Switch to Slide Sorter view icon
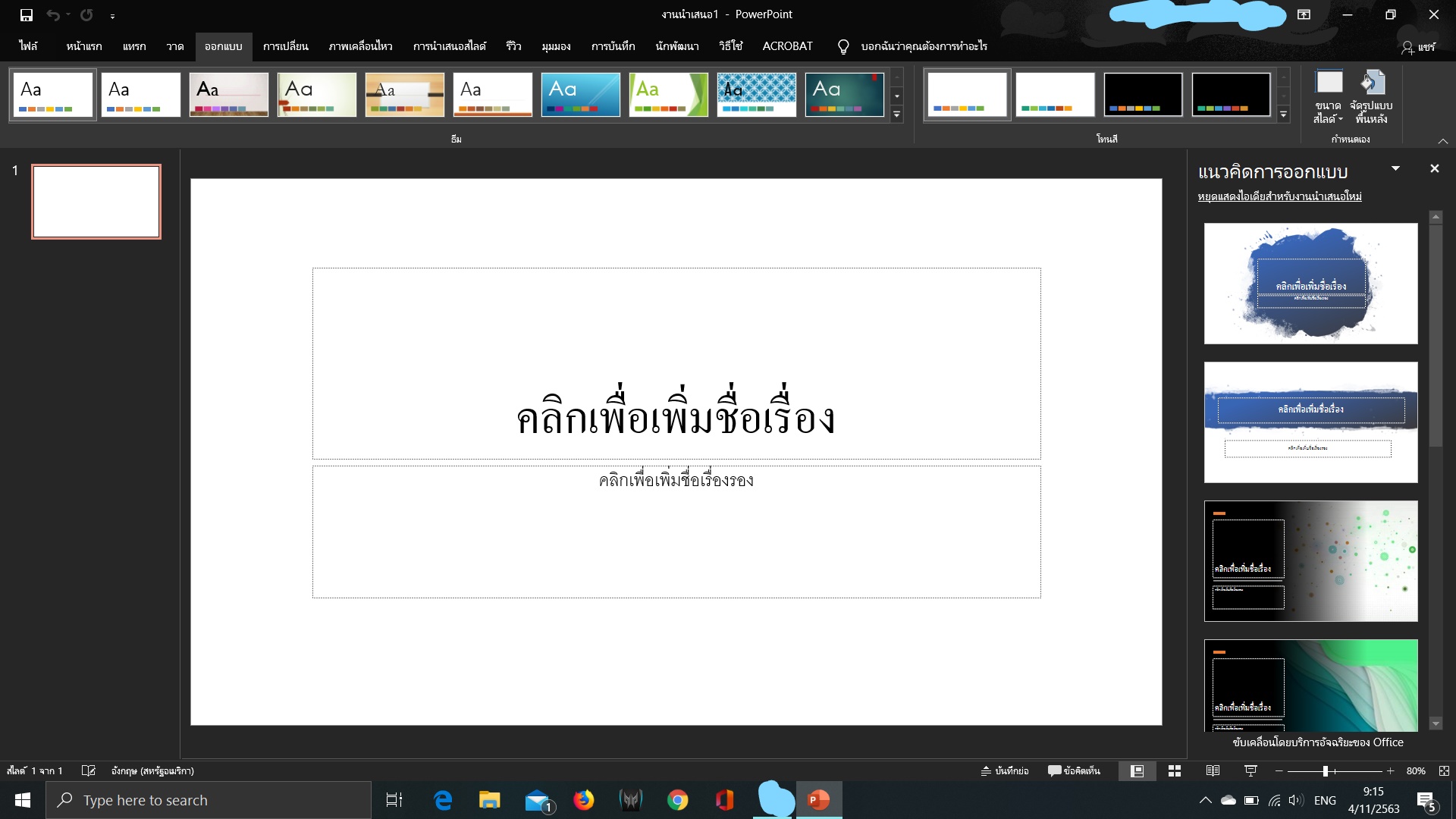Viewport: 1456px width, 819px height. point(1175,771)
